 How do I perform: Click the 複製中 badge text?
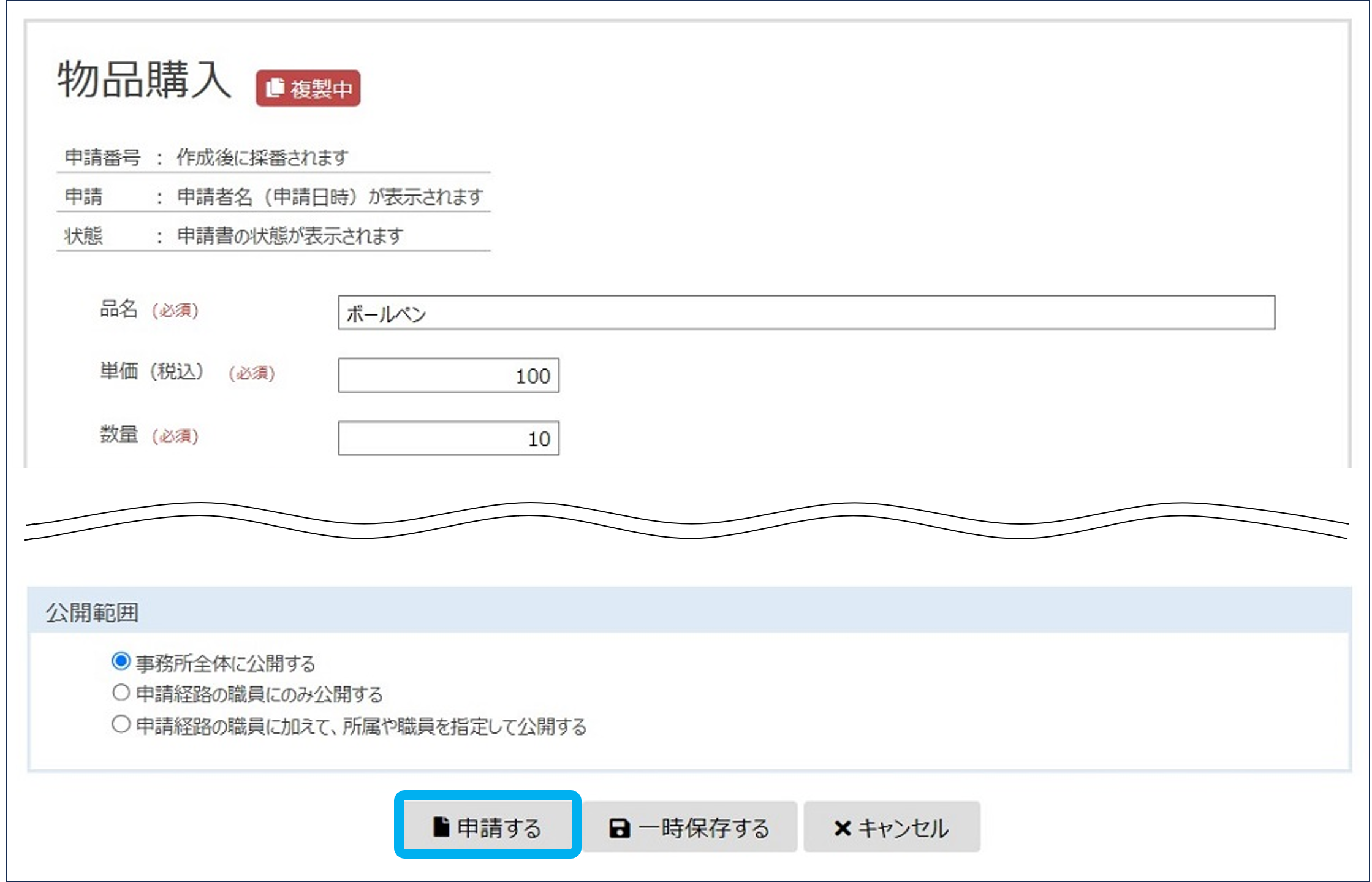[321, 89]
